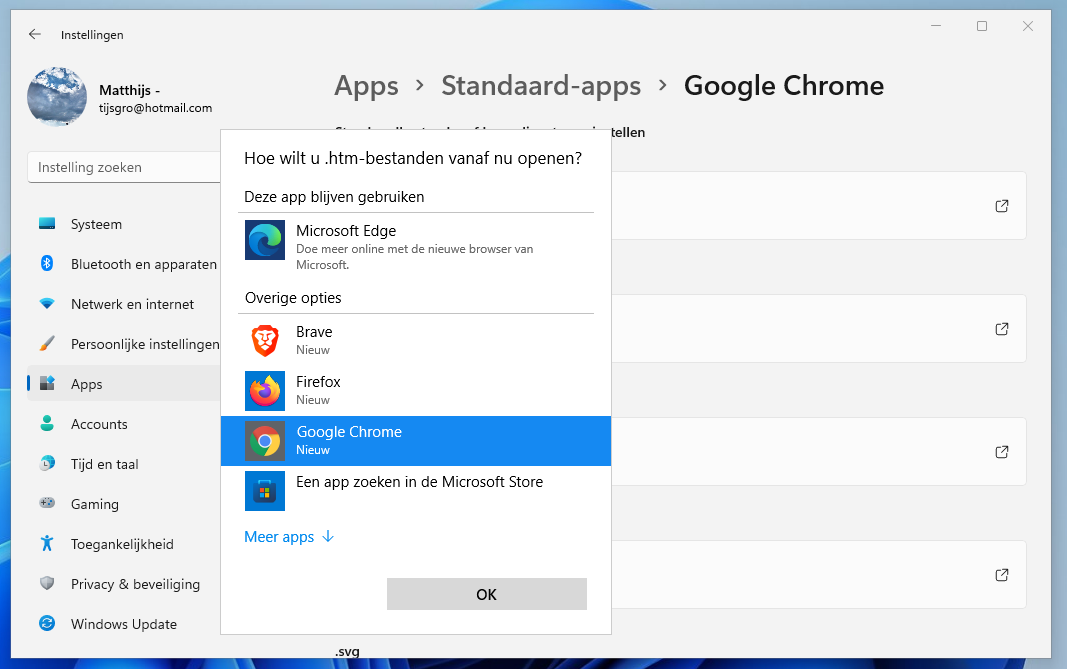Focus the Instelling zoeken search field
The width and height of the screenshot is (1067, 669).
(x=125, y=167)
